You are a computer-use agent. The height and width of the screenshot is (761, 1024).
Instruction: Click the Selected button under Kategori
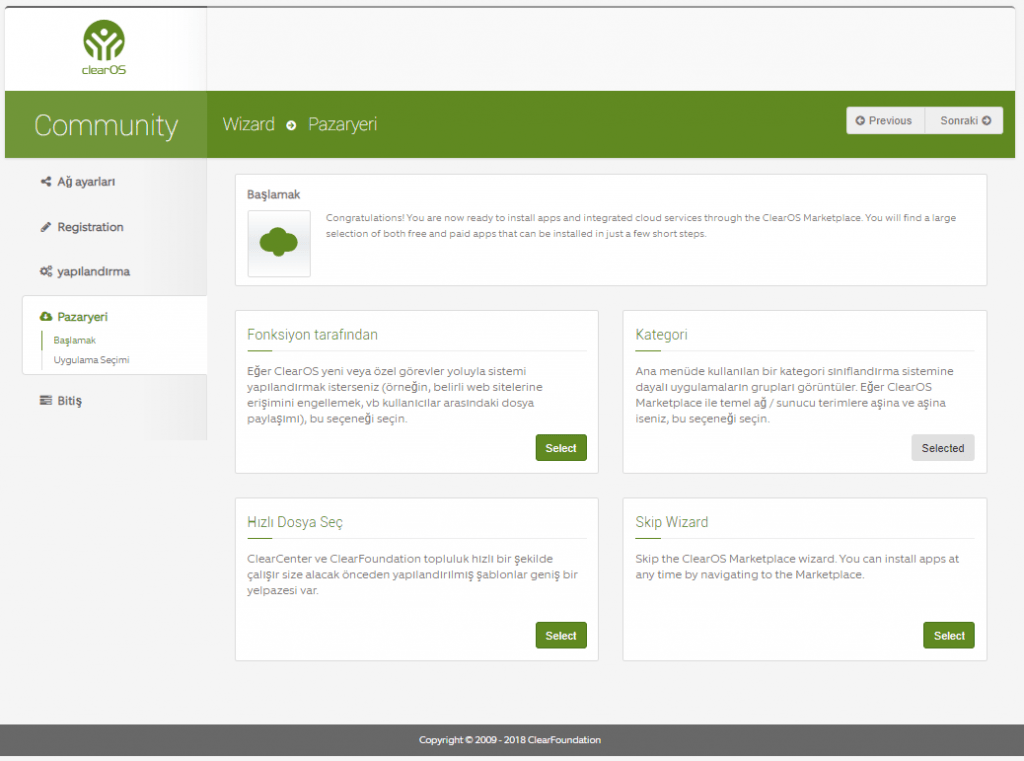[942, 448]
